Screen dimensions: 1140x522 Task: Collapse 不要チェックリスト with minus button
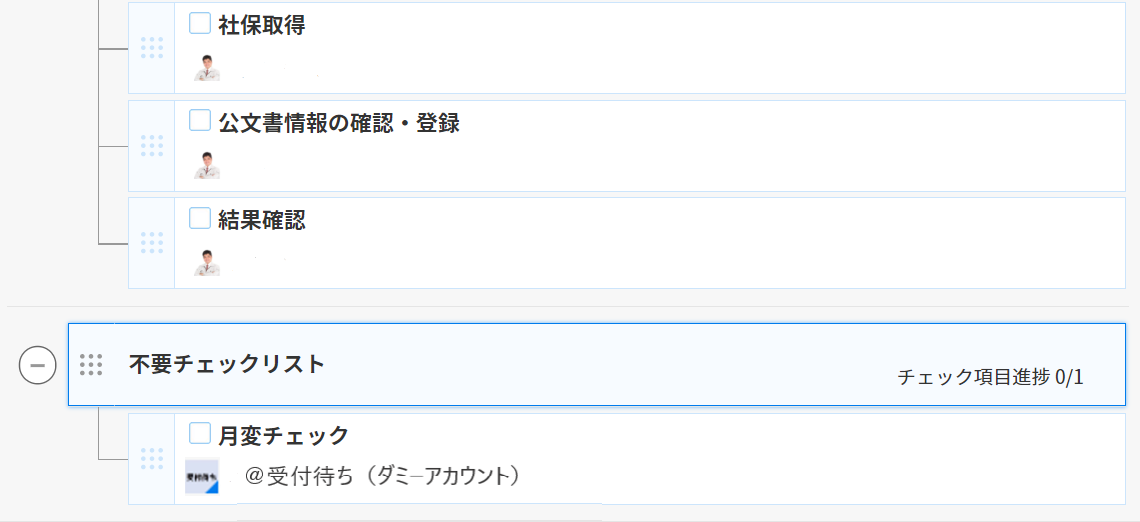click(x=38, y=365)
